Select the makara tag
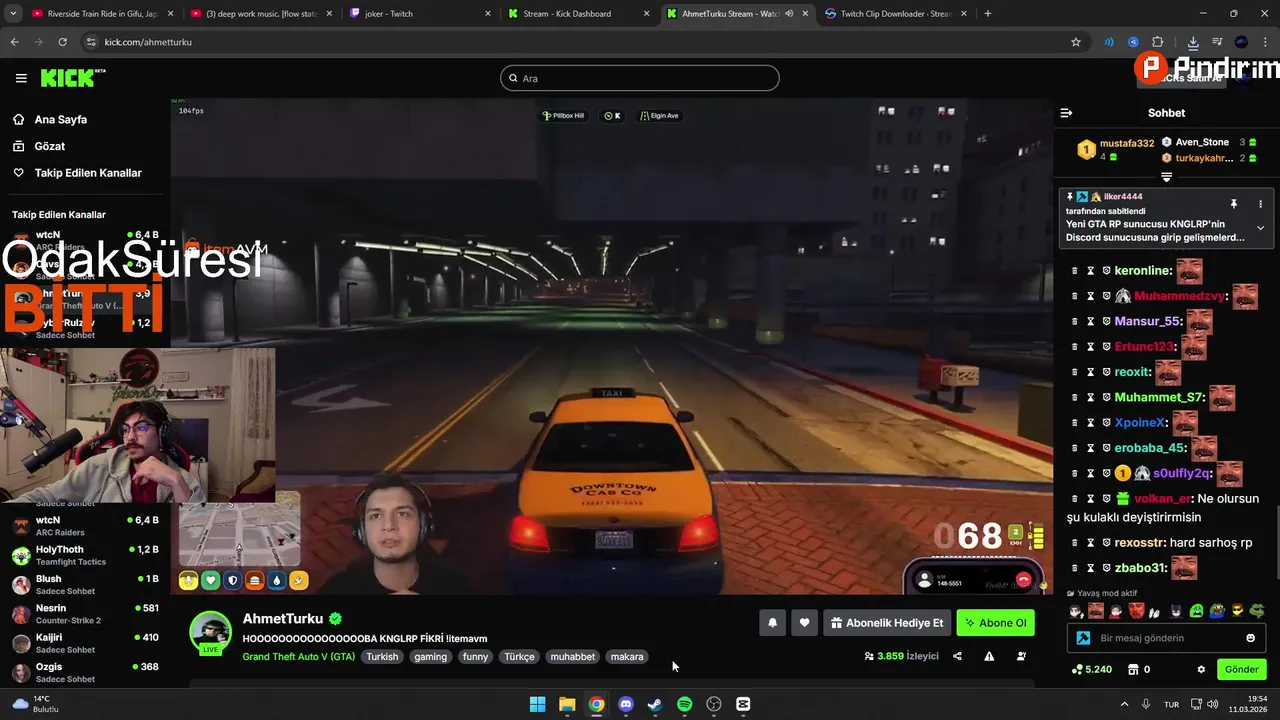This screenshot has height=720, width=1280. 627,657
